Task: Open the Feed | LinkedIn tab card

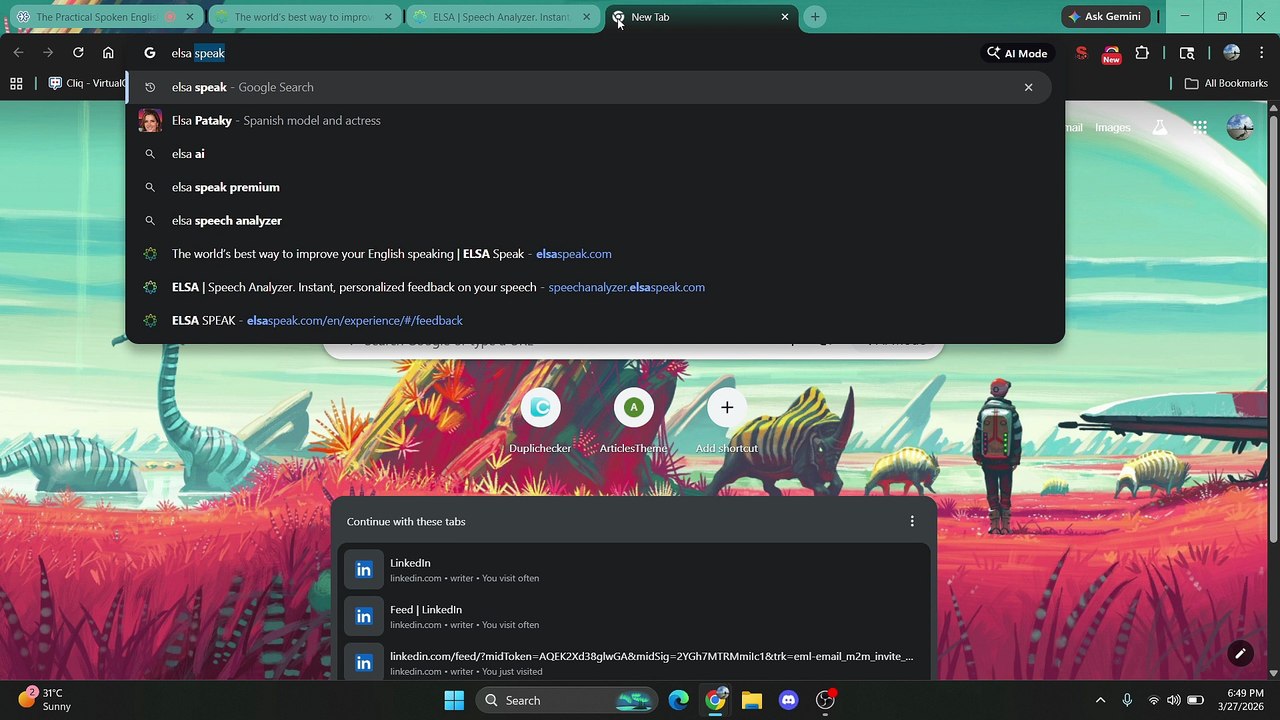Action: click(x=634, y=616)
